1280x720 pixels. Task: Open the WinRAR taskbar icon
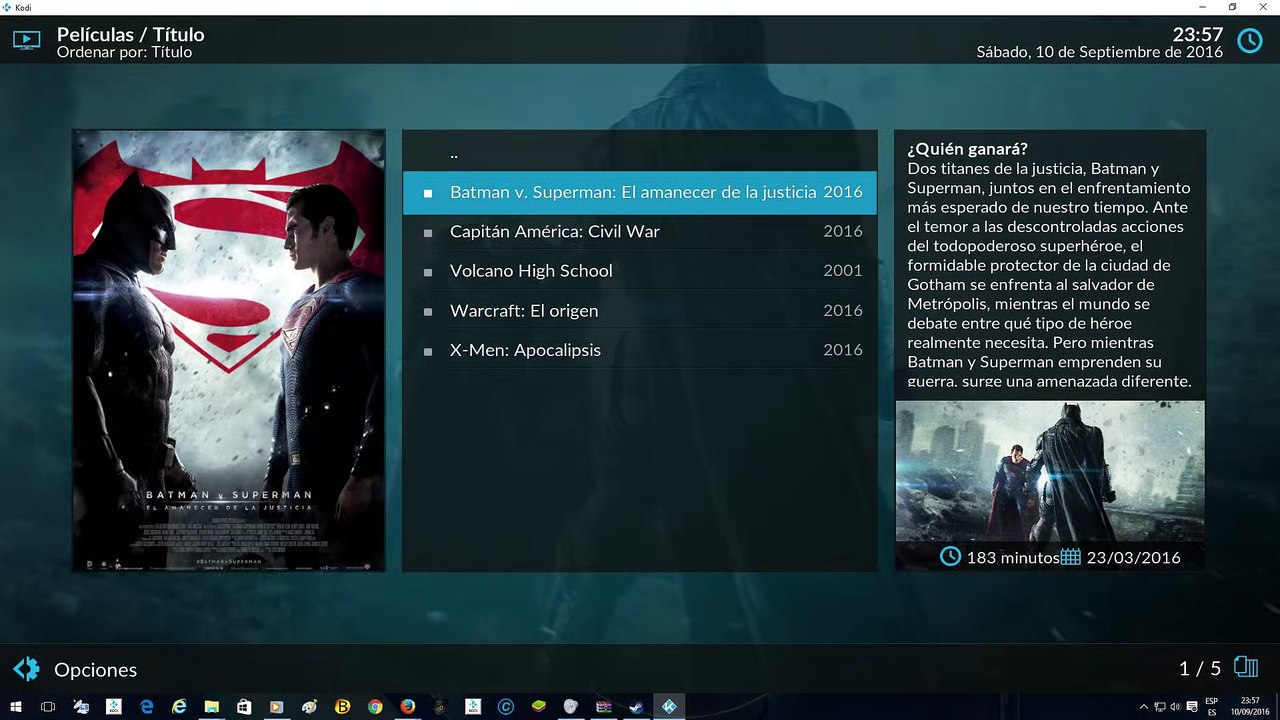coord(603,707)
